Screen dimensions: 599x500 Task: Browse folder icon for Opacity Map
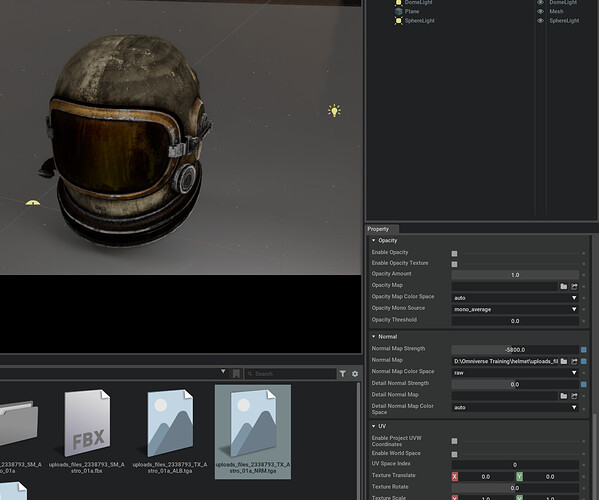pyautogui.click(x=563, y=286)
